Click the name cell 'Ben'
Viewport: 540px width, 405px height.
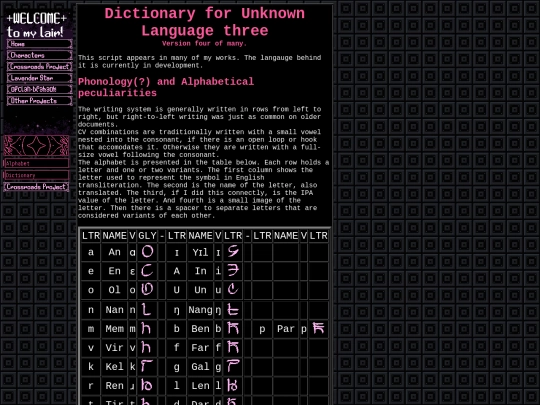point(200,329)
